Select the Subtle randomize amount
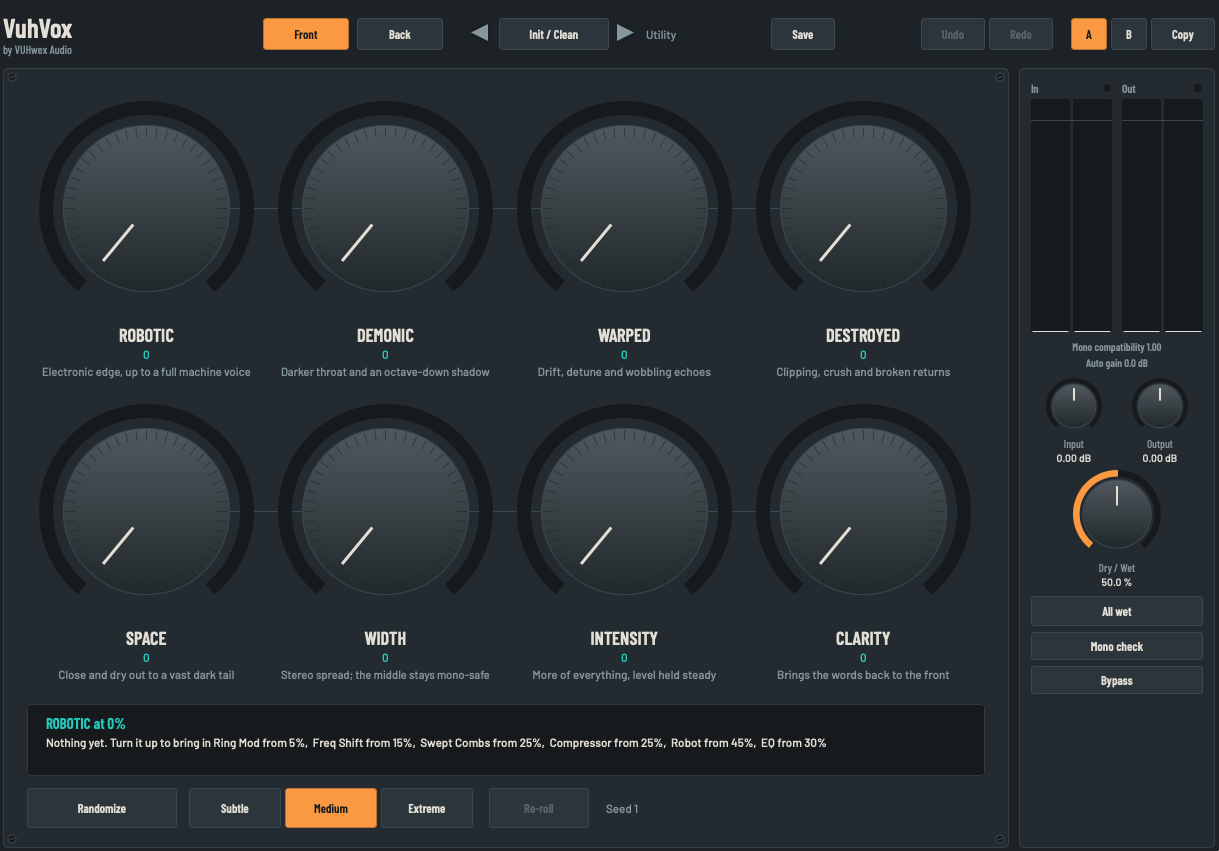 point(235,808)
